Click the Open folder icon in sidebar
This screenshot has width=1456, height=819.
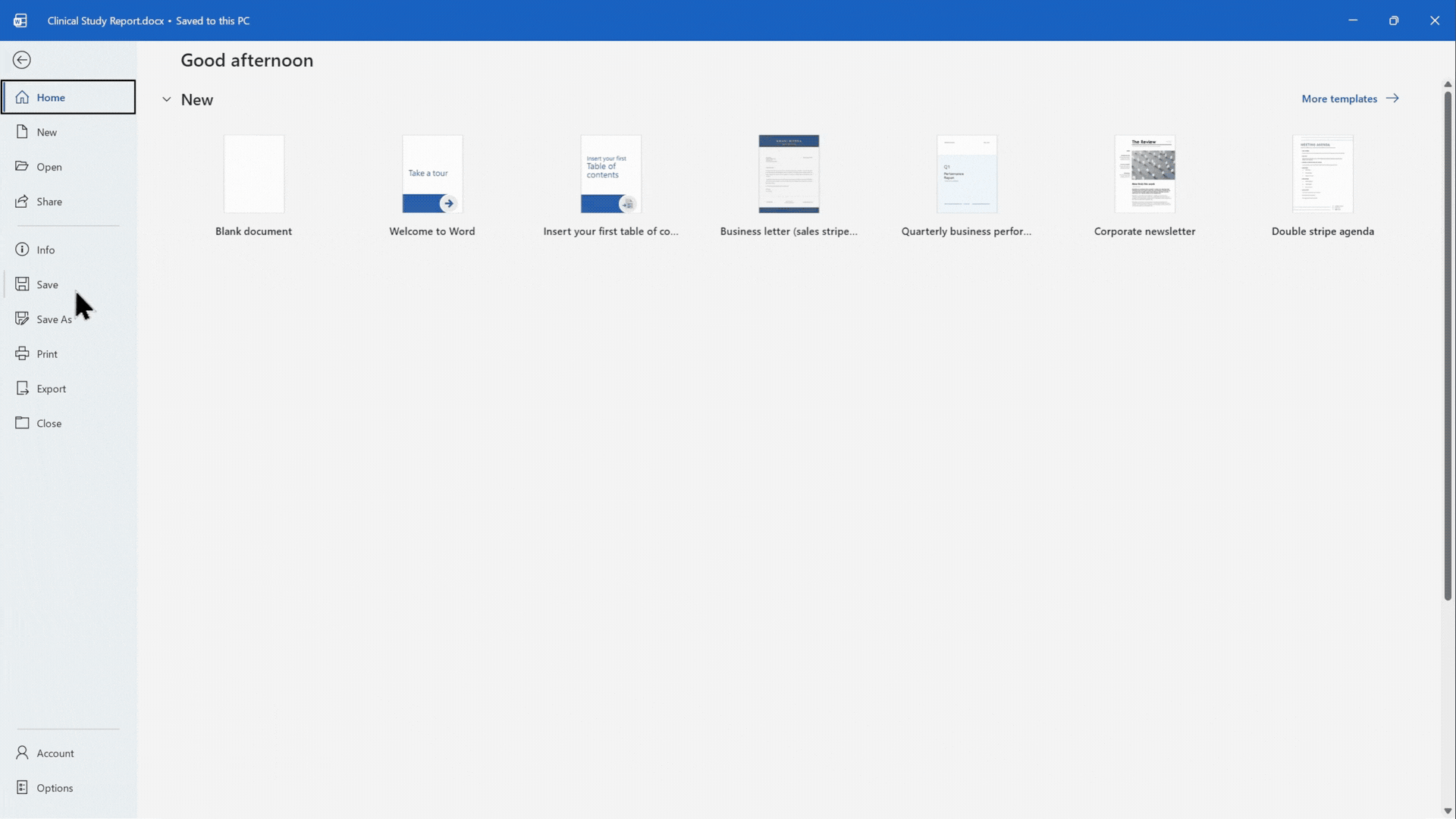click(23, 166)
